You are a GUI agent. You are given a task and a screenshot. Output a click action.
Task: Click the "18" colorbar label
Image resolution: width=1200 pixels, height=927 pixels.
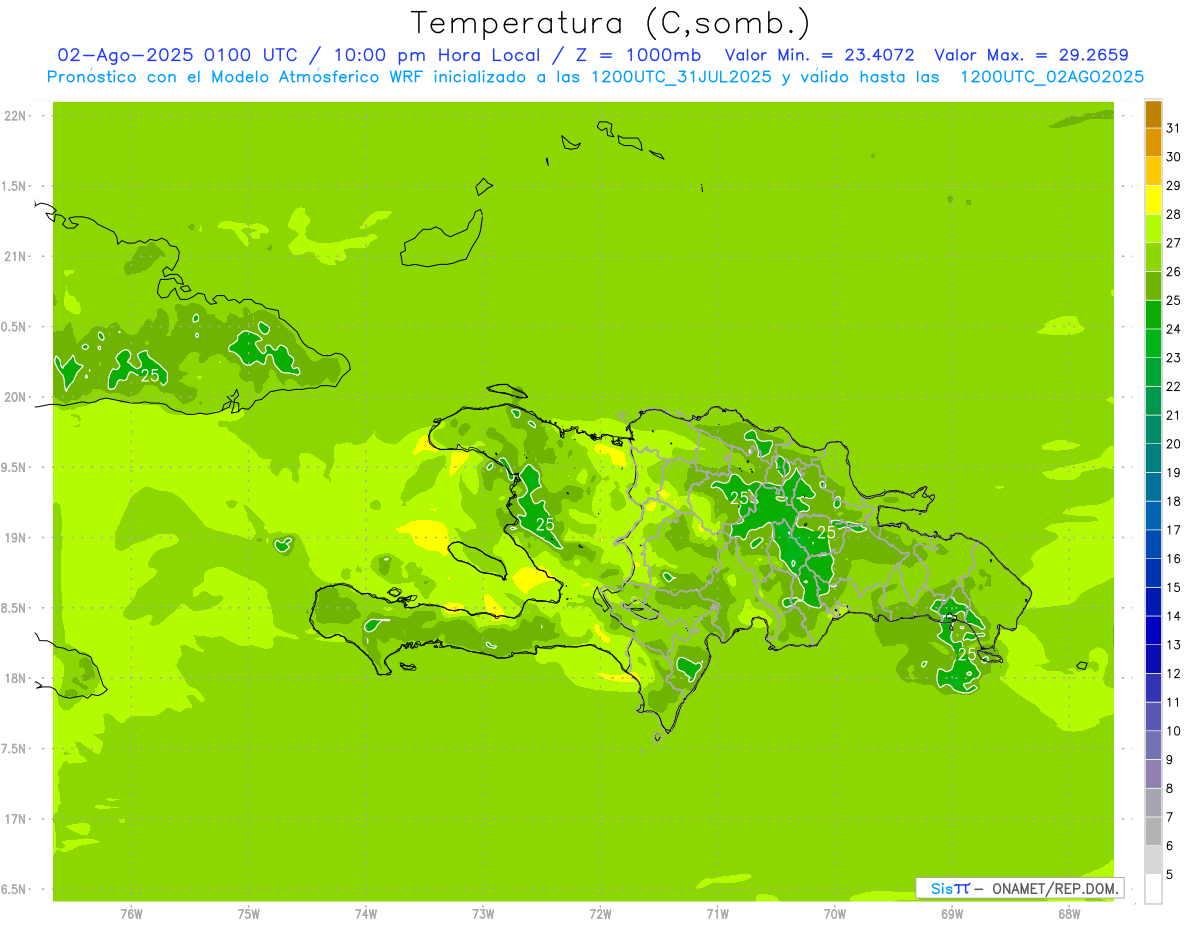click(x=1173, y=501)
